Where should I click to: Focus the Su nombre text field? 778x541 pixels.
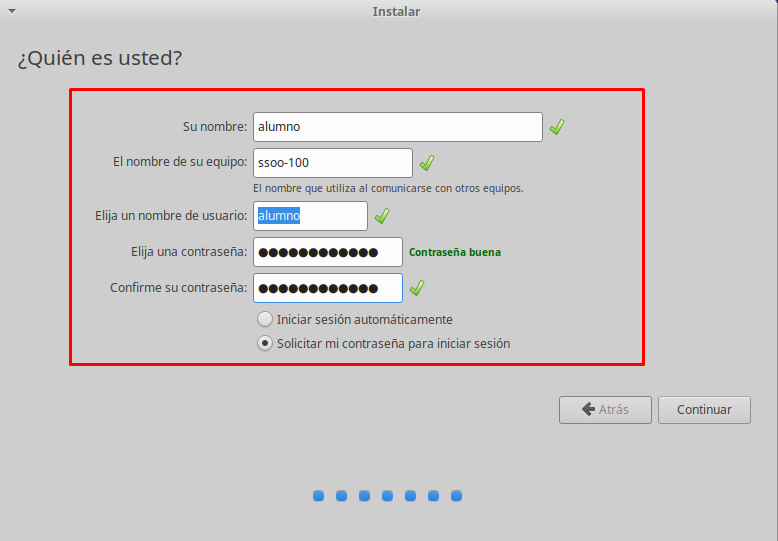(x=397, y=127)
